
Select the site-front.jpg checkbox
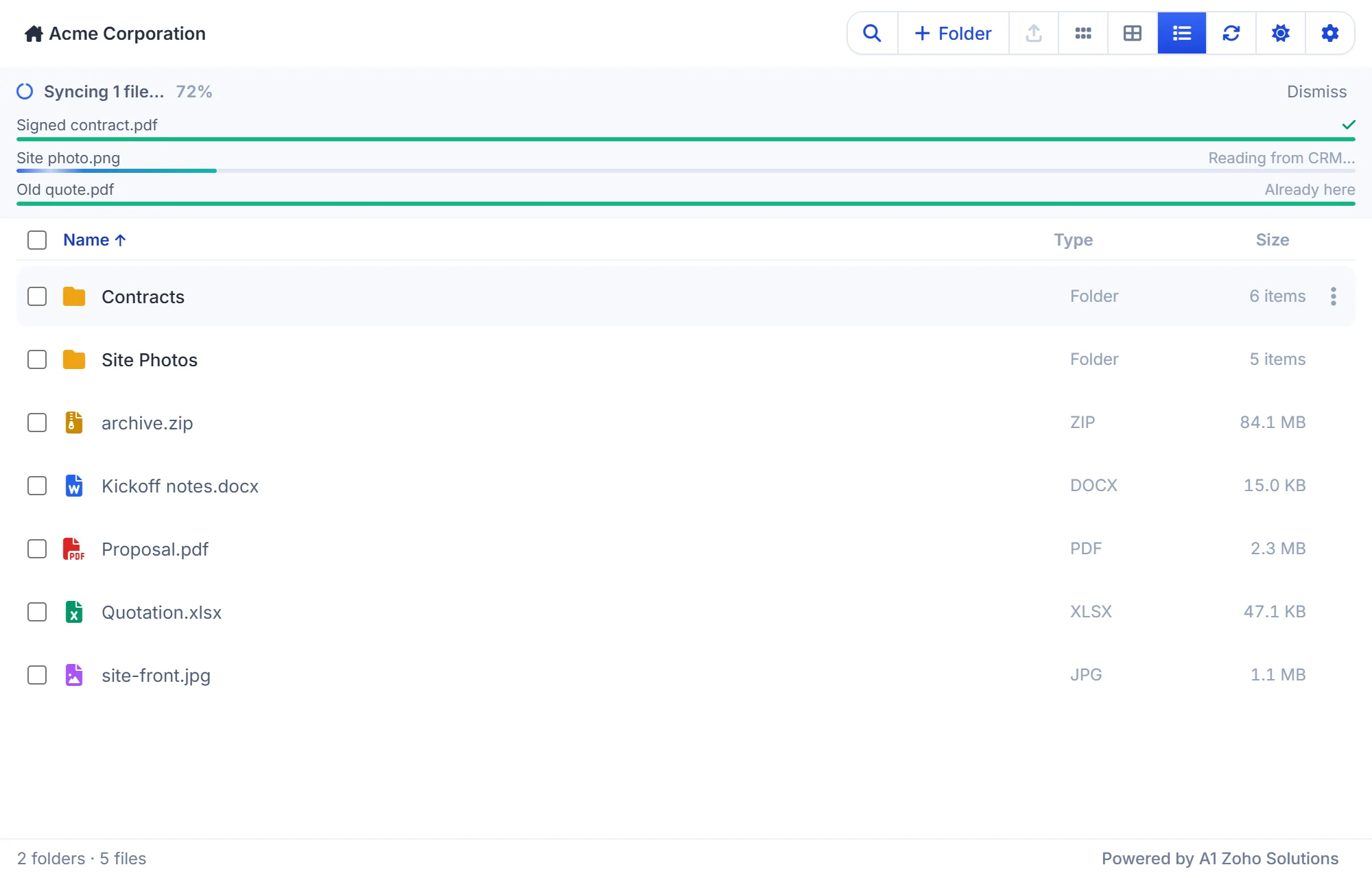[x=37, y=675]
